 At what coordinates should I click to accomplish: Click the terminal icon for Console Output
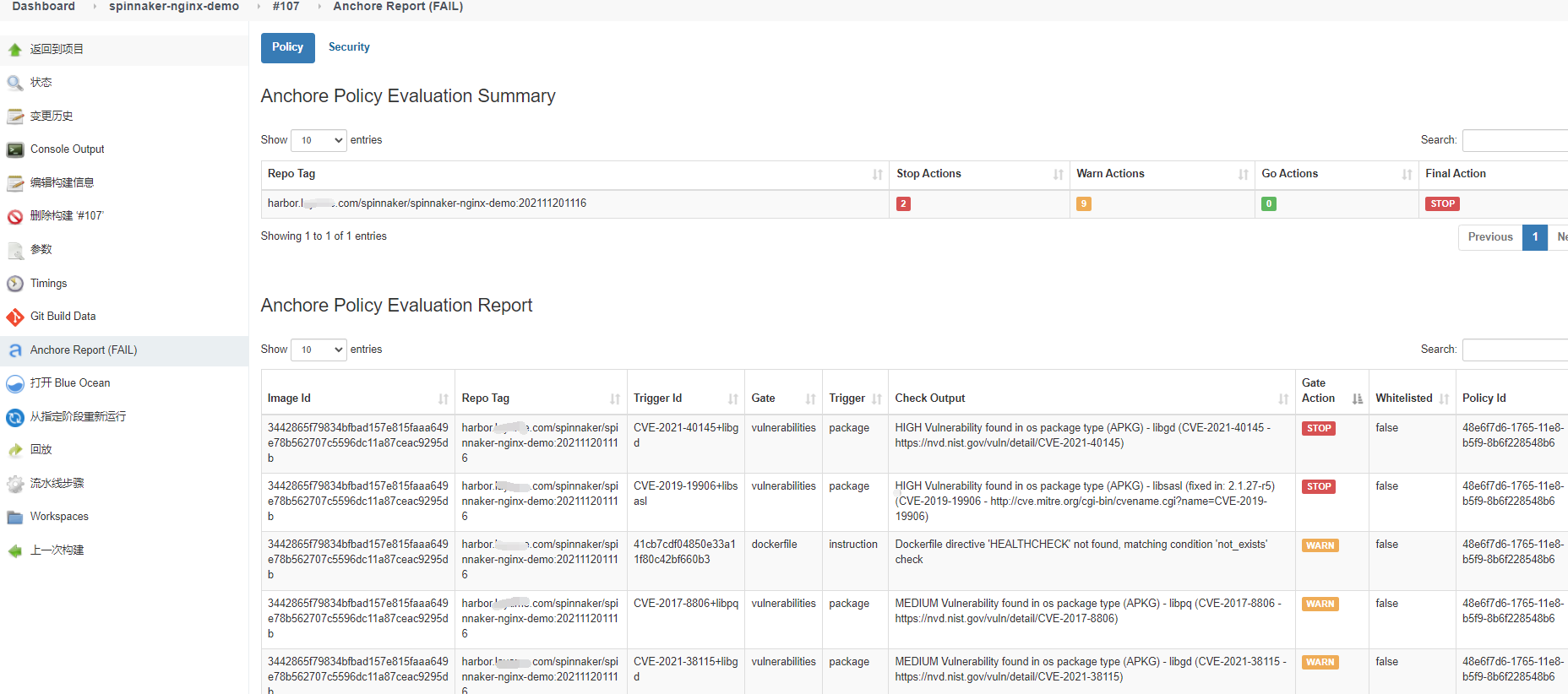click(15, 149)
